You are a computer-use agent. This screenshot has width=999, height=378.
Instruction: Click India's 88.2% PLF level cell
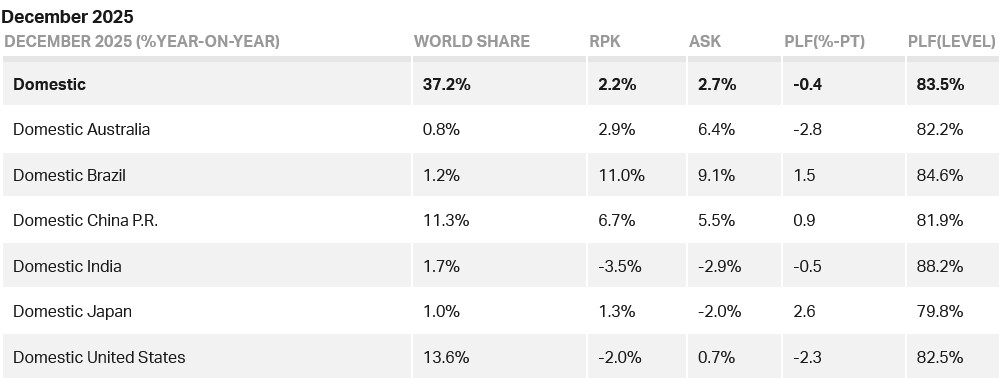tap(940, 266)
